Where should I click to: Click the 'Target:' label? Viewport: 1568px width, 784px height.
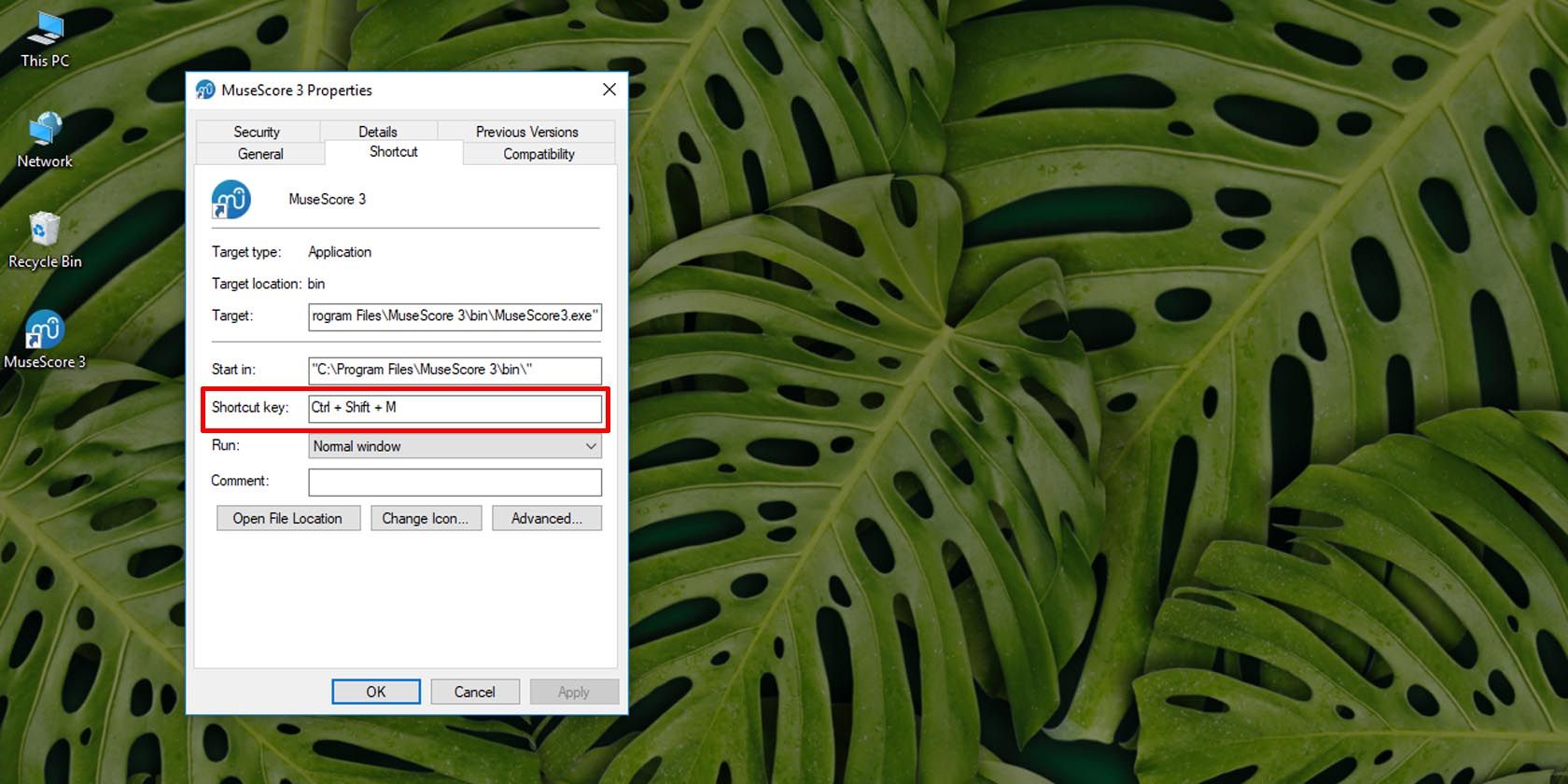point(232,315)
